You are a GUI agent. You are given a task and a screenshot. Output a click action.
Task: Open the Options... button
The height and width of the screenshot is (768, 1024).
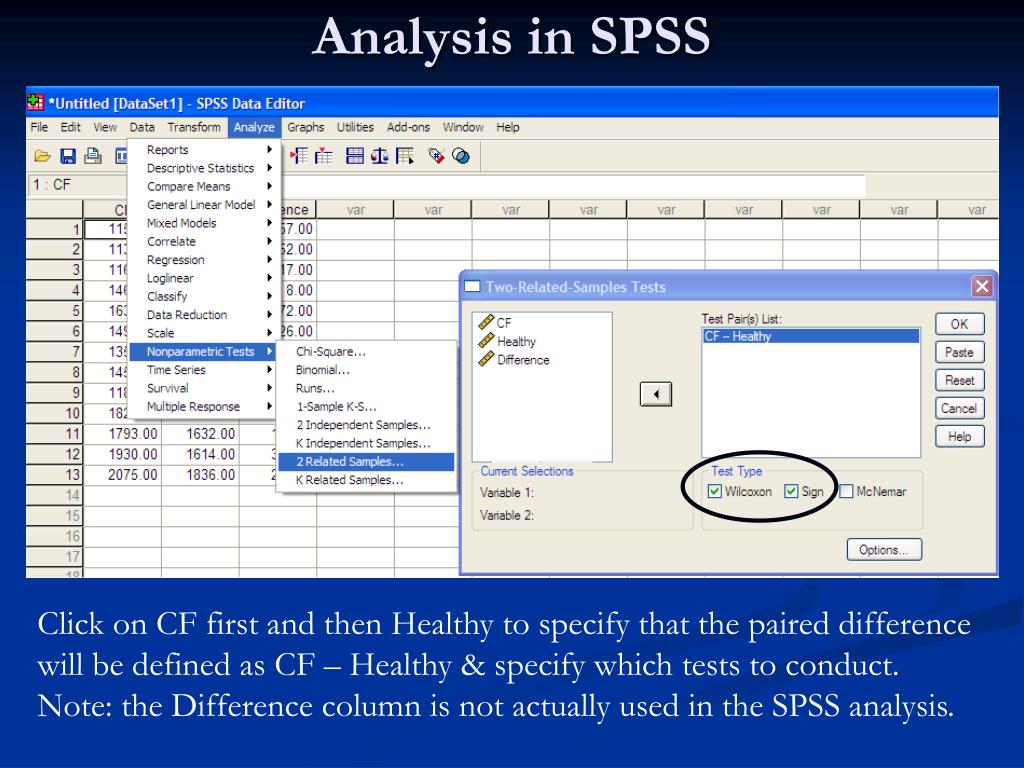(x=884, y=550)
